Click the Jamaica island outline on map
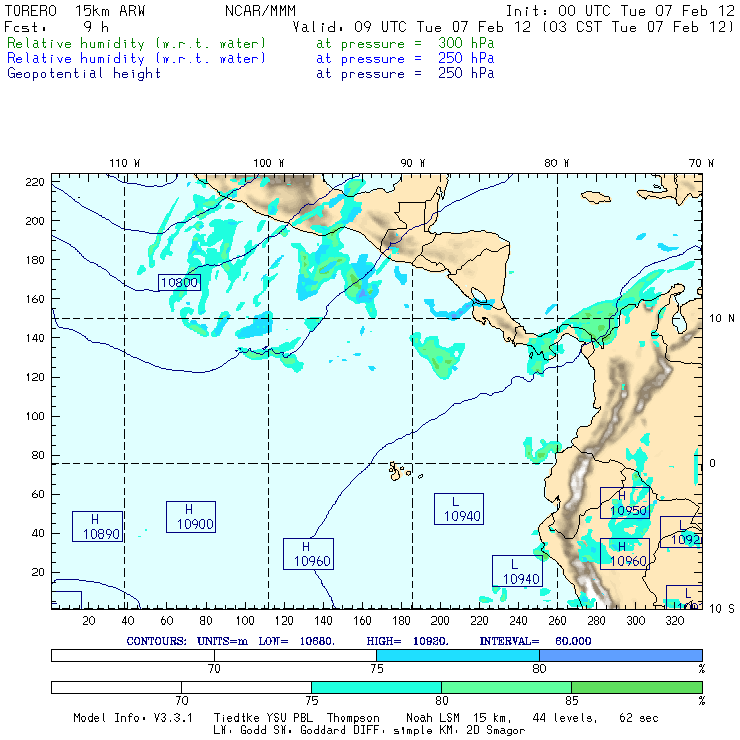 click(x=596, y=197)
